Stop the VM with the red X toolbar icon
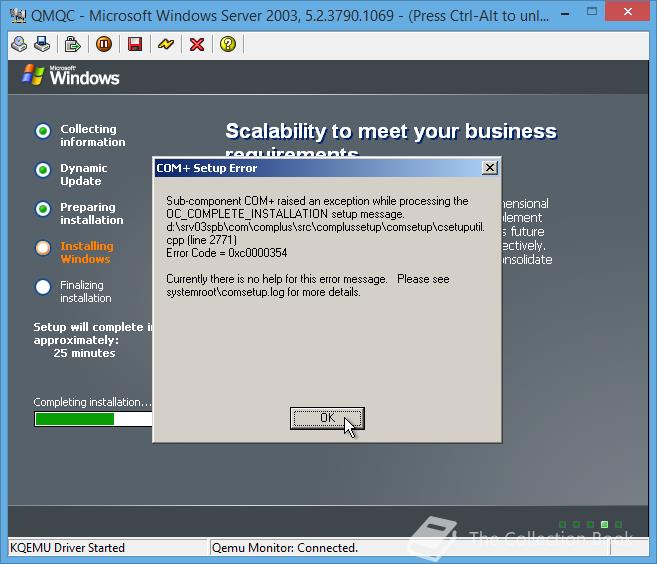657x564 pixels. coord(197,44)
